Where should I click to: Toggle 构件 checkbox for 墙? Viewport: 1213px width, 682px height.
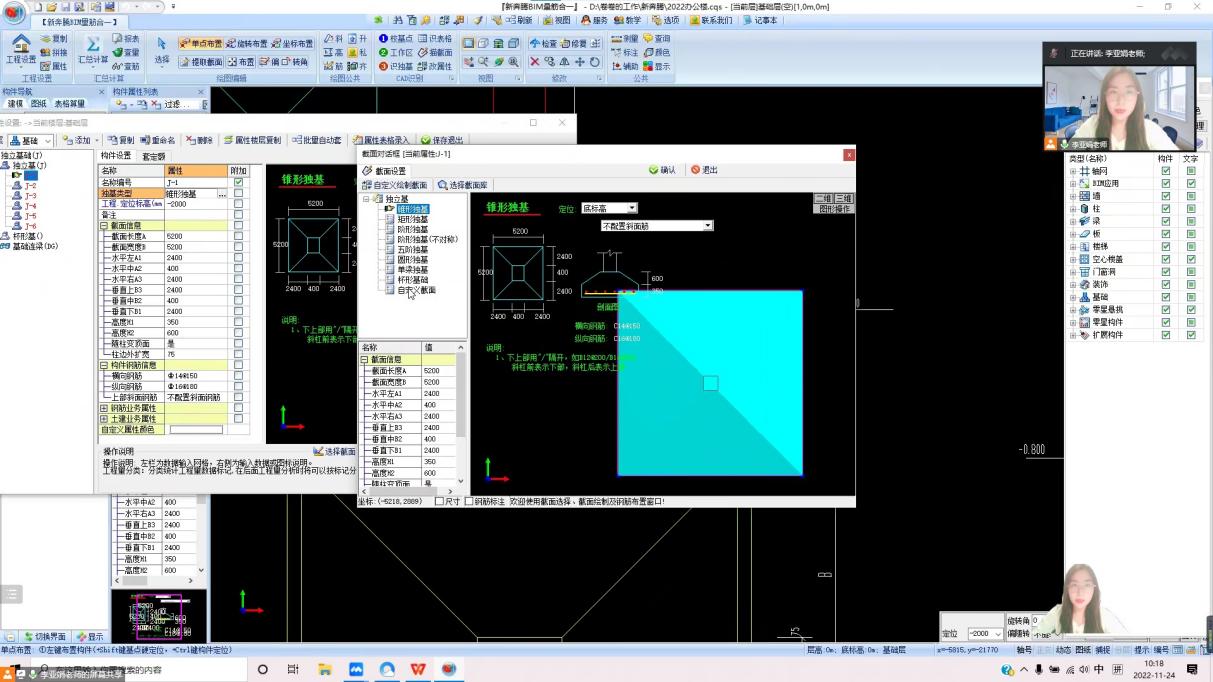coord(1165,196)
